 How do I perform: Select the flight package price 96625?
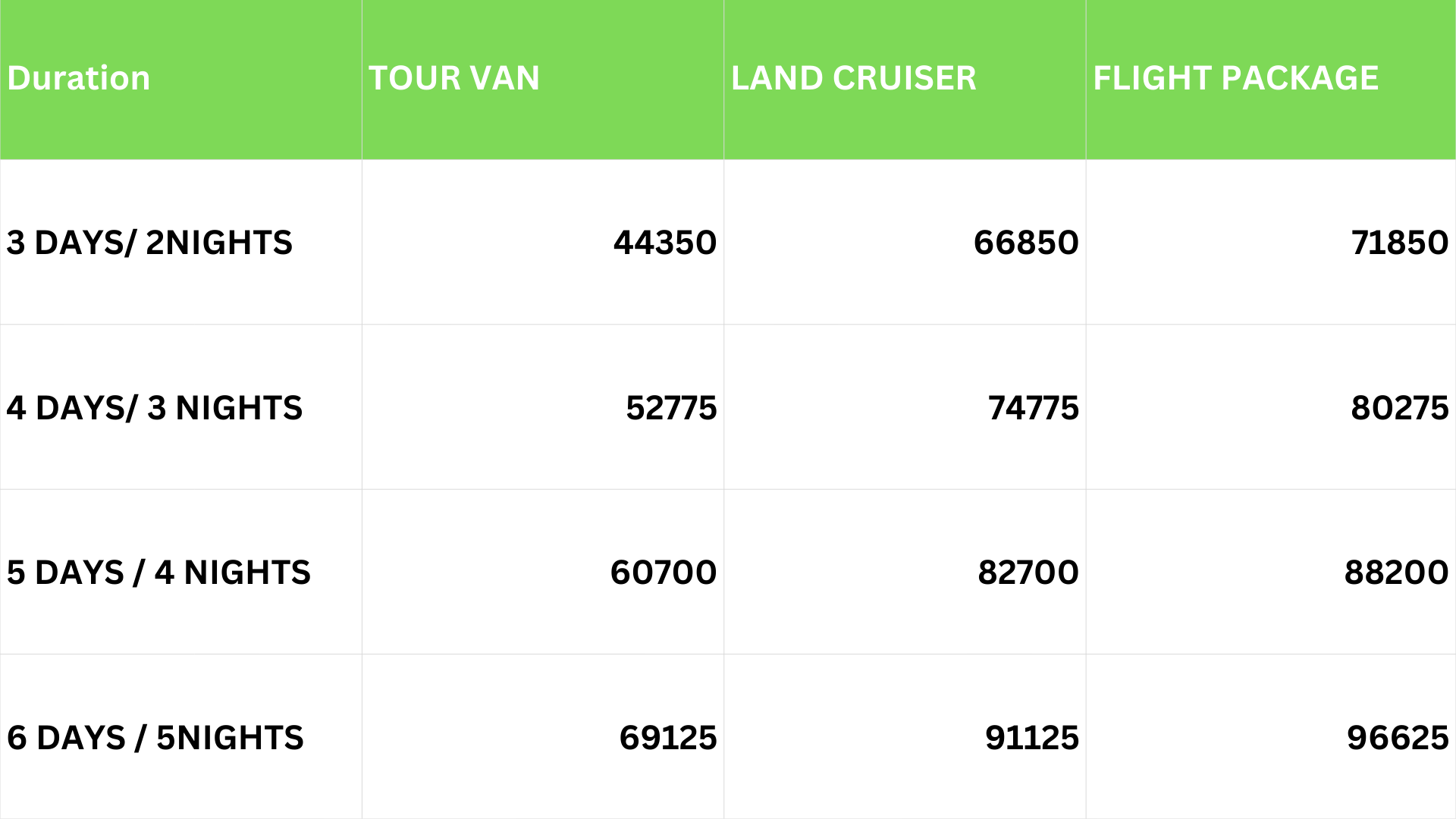[x=1398, y=738]
